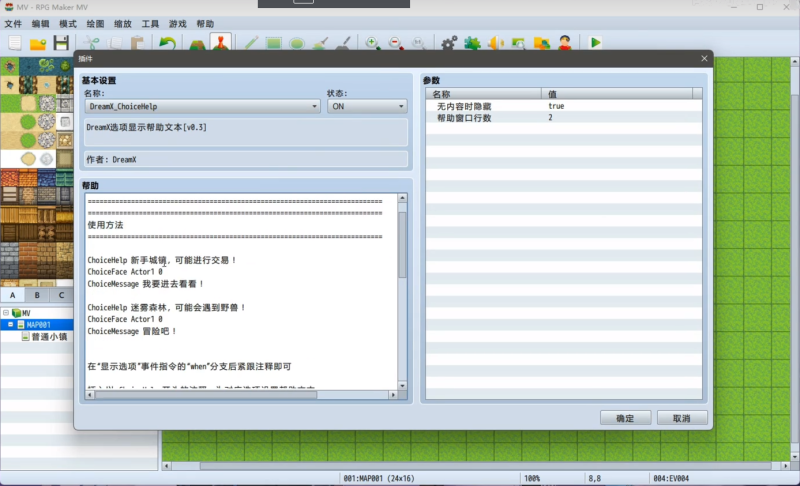Image resolution: width=800 pixels, height=486 pixels.
Task: Open the 绘图 menu
Action: [95, 23]
